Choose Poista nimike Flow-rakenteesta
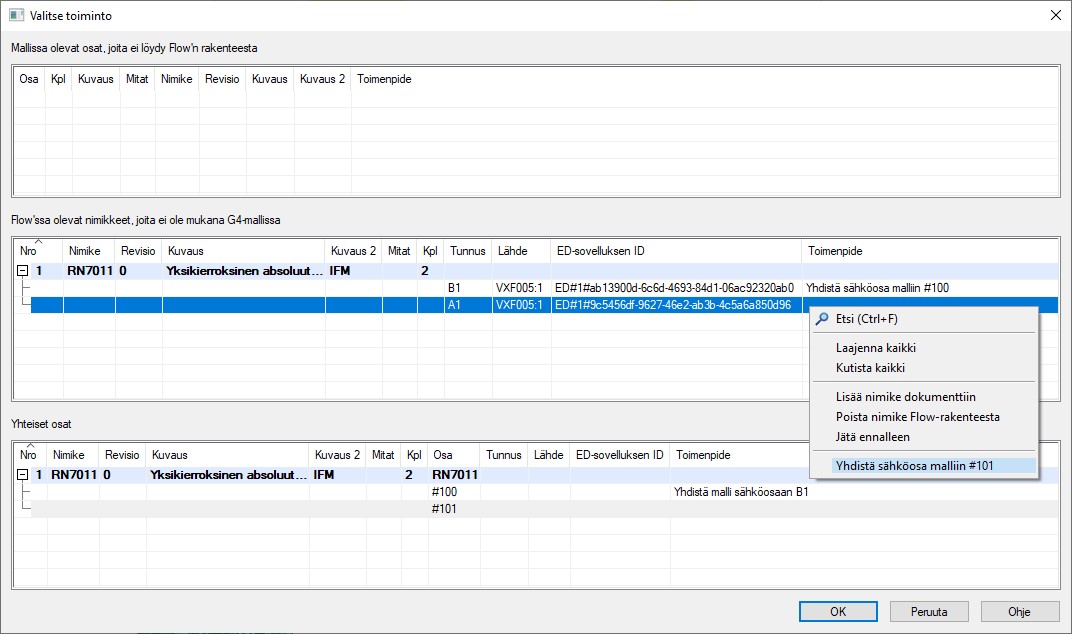This screenshot has width=1072, height=634. coord(917,417)
